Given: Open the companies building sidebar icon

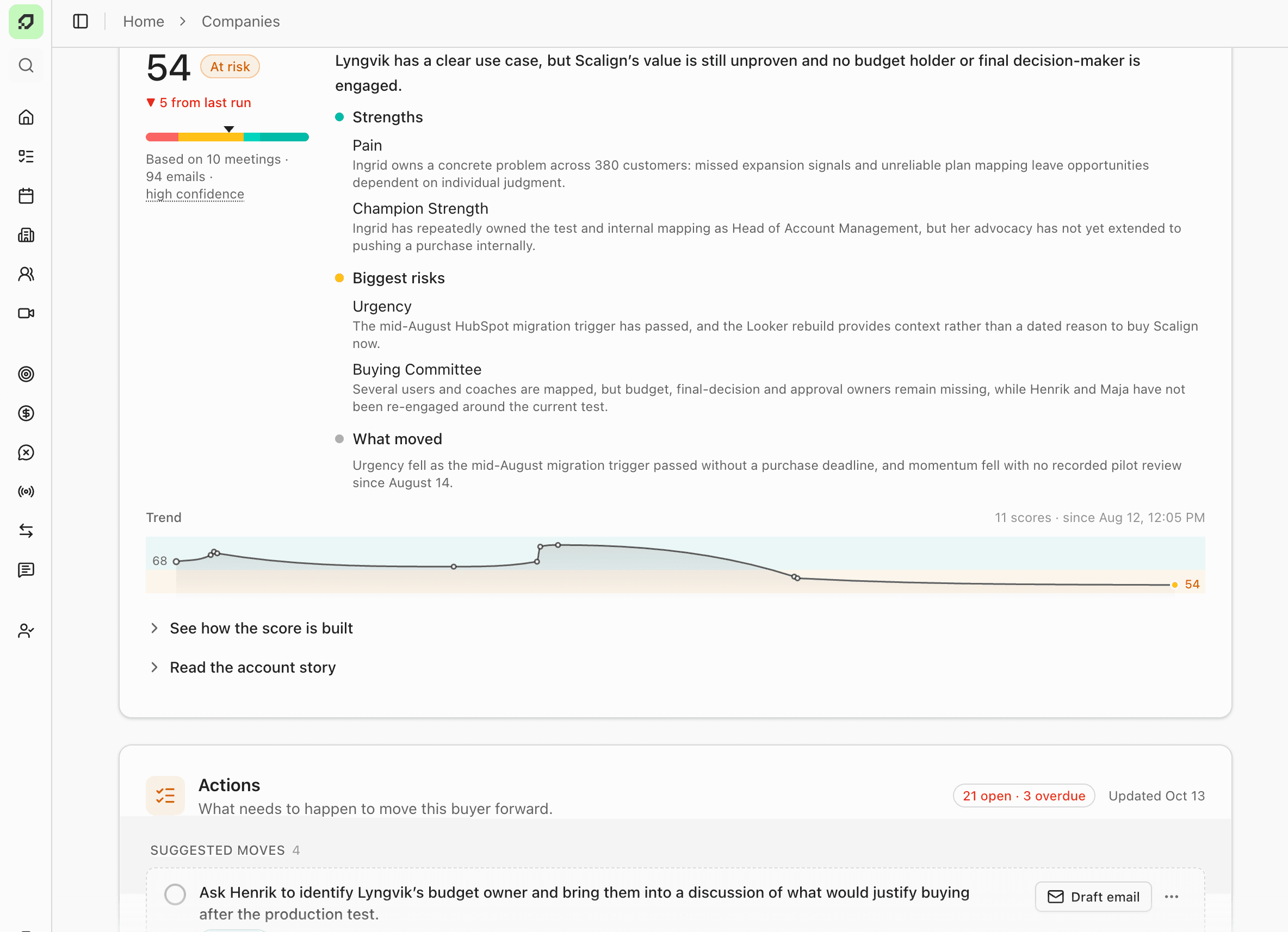Looking at the screenshot, I should (x=26, y=234).
